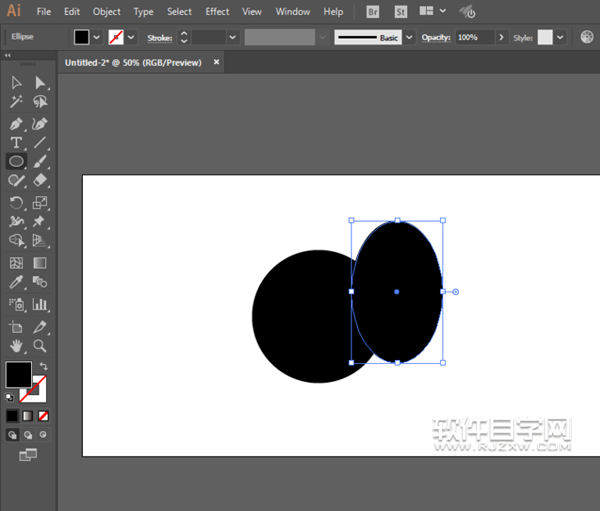The image size is (600, 511).
Task: Open the Effect menu
Action: pyautogui.click(x=217, y=12)
